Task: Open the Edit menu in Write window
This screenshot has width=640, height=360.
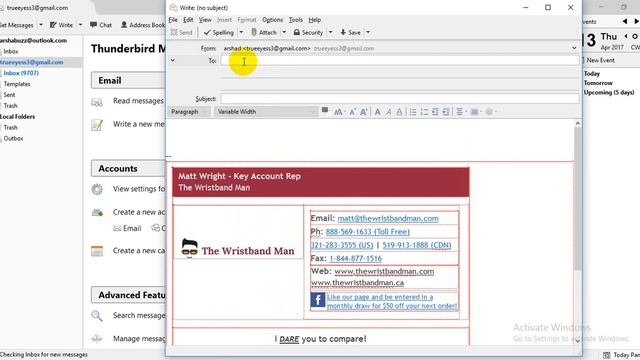Action: pos(188,20)
